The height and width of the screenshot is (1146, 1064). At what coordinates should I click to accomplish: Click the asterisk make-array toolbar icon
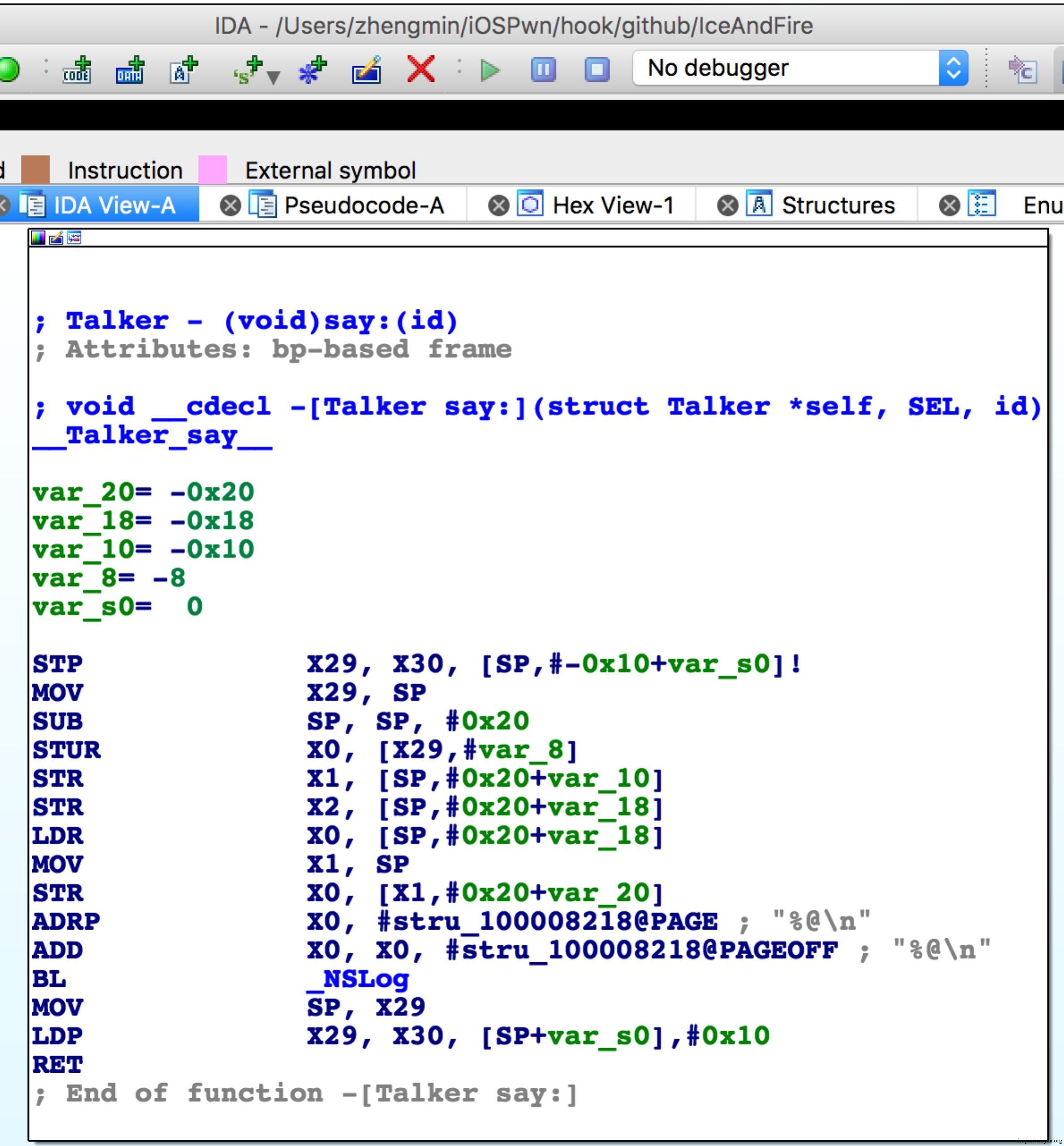tap(312, 70)
